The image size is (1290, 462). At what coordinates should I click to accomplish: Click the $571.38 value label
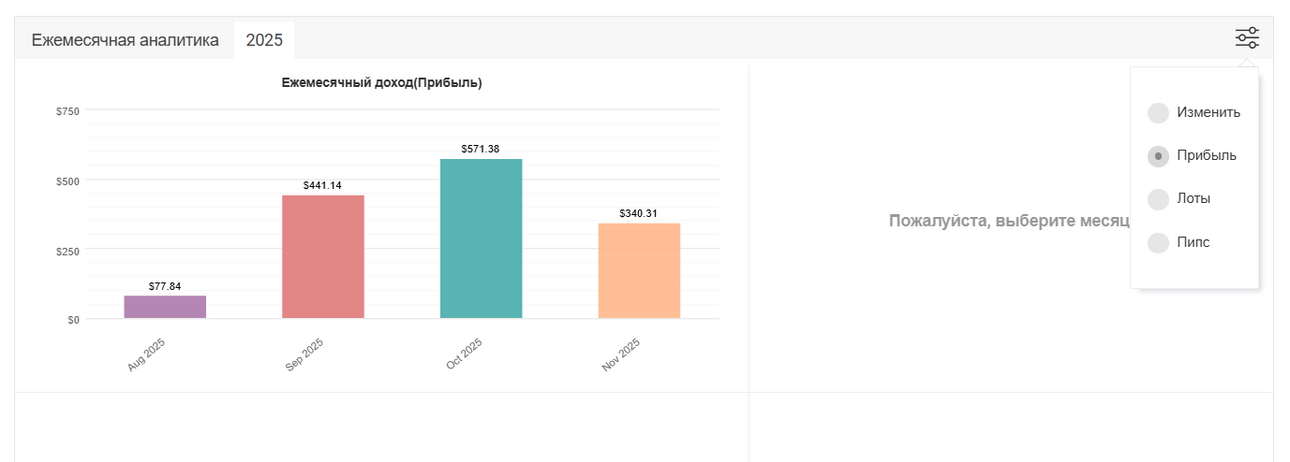pos(481,149)
